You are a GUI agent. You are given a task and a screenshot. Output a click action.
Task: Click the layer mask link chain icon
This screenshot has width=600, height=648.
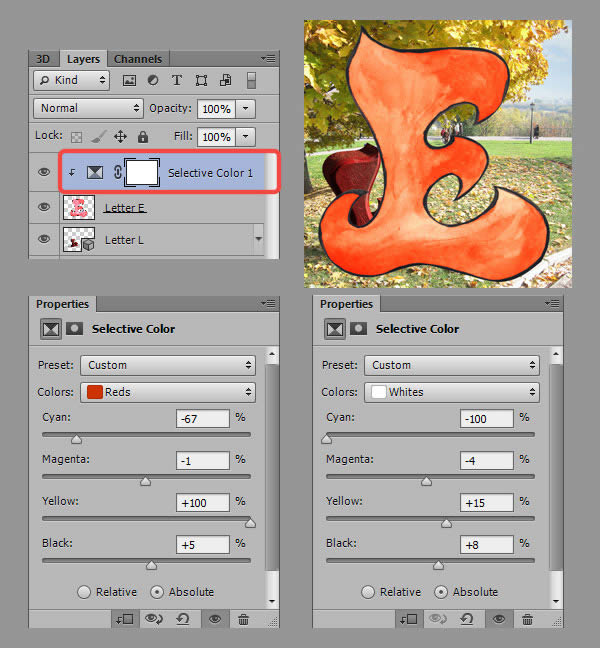point(118,173)
